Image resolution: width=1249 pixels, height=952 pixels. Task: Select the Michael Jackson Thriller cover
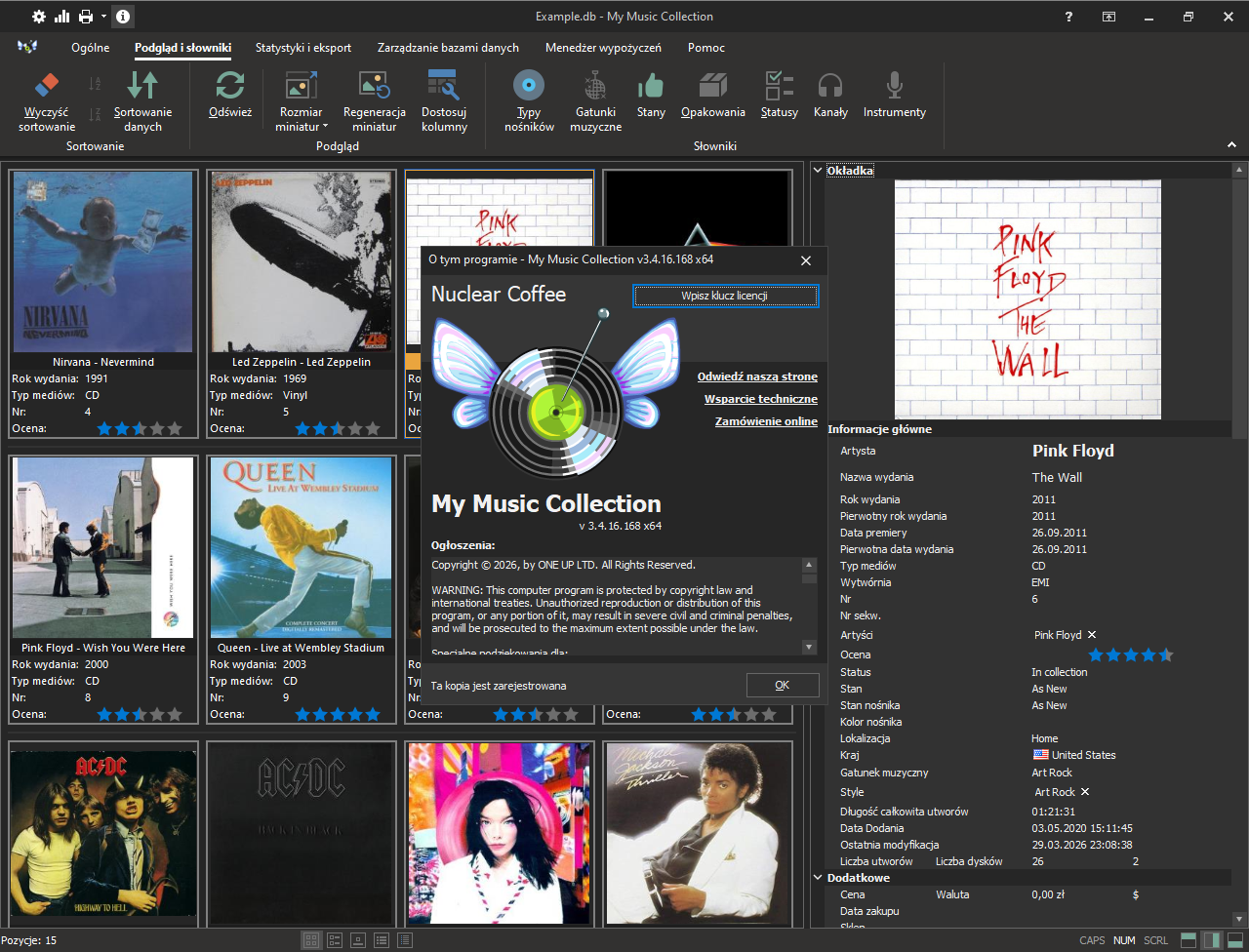tap(698, 833)
